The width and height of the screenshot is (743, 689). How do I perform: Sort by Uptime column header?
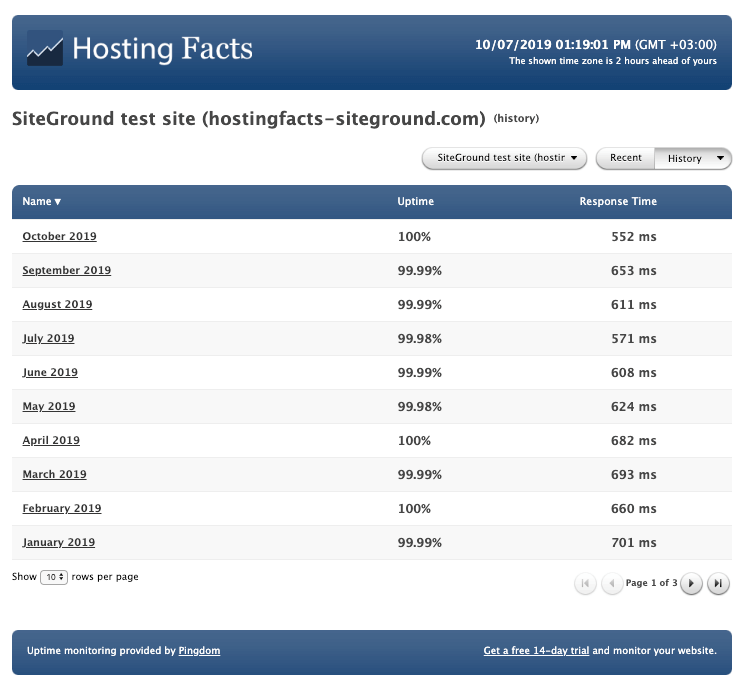(x=415, y=201)
